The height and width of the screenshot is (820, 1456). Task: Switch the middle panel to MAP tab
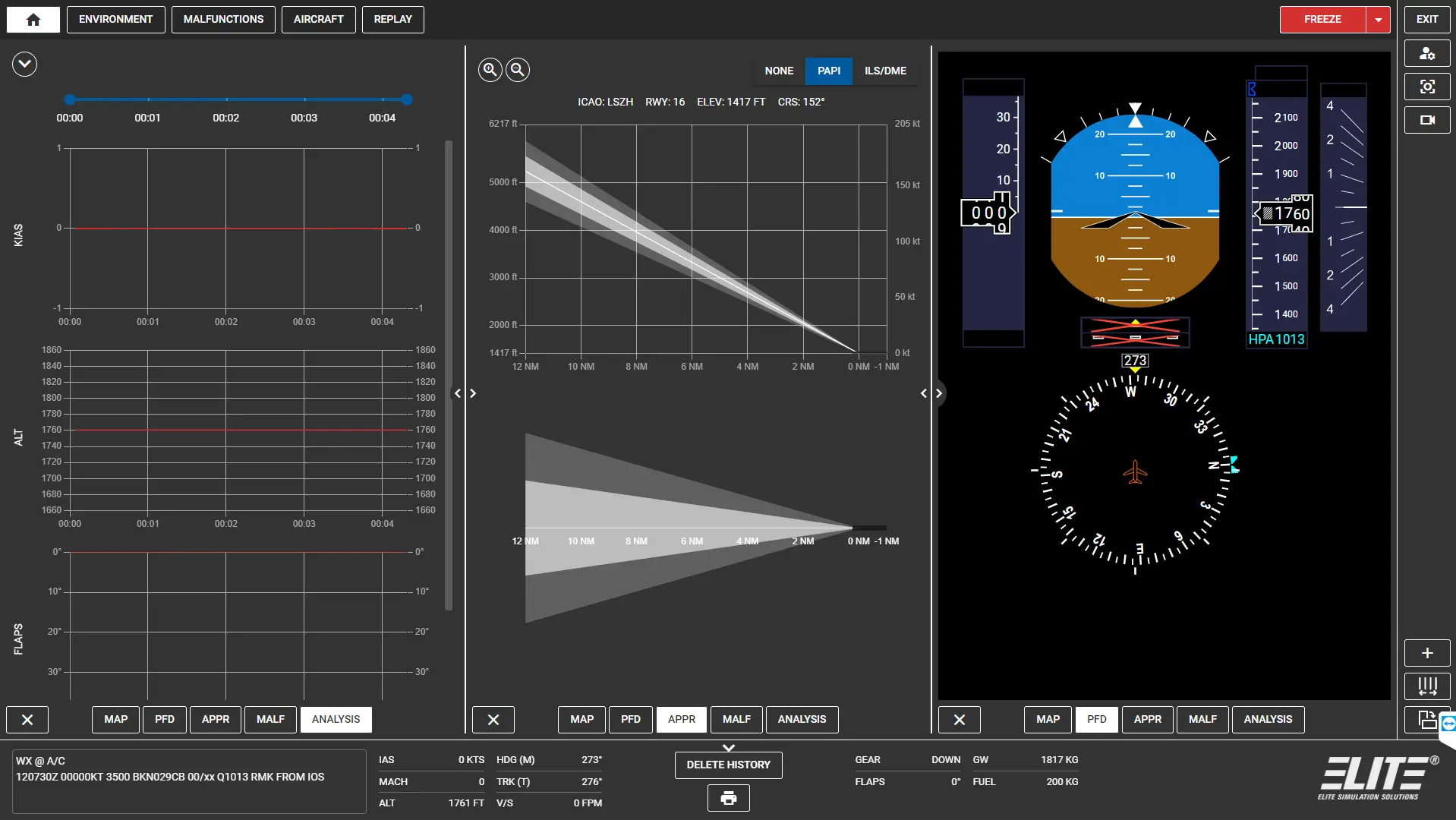(x=582, y=719)
